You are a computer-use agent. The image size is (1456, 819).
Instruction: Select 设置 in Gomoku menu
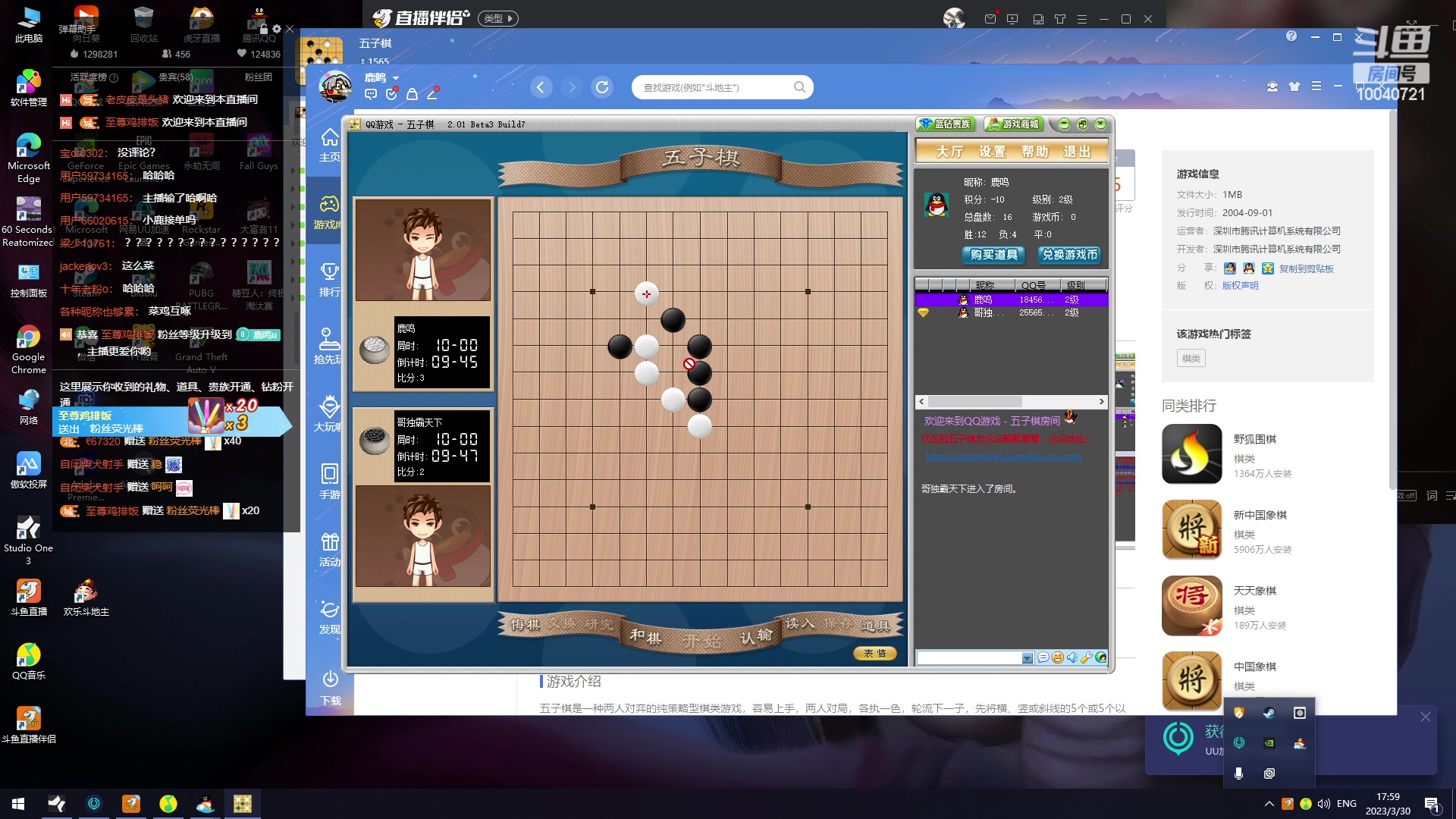coord(992,152)
